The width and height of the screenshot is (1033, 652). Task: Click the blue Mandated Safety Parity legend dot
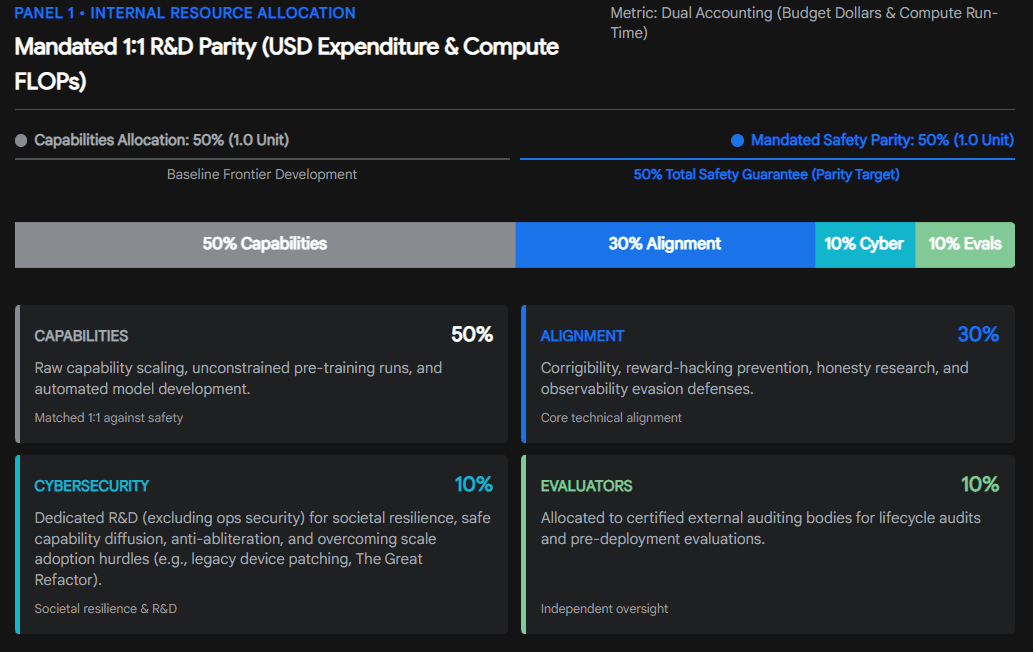[737, 140]
